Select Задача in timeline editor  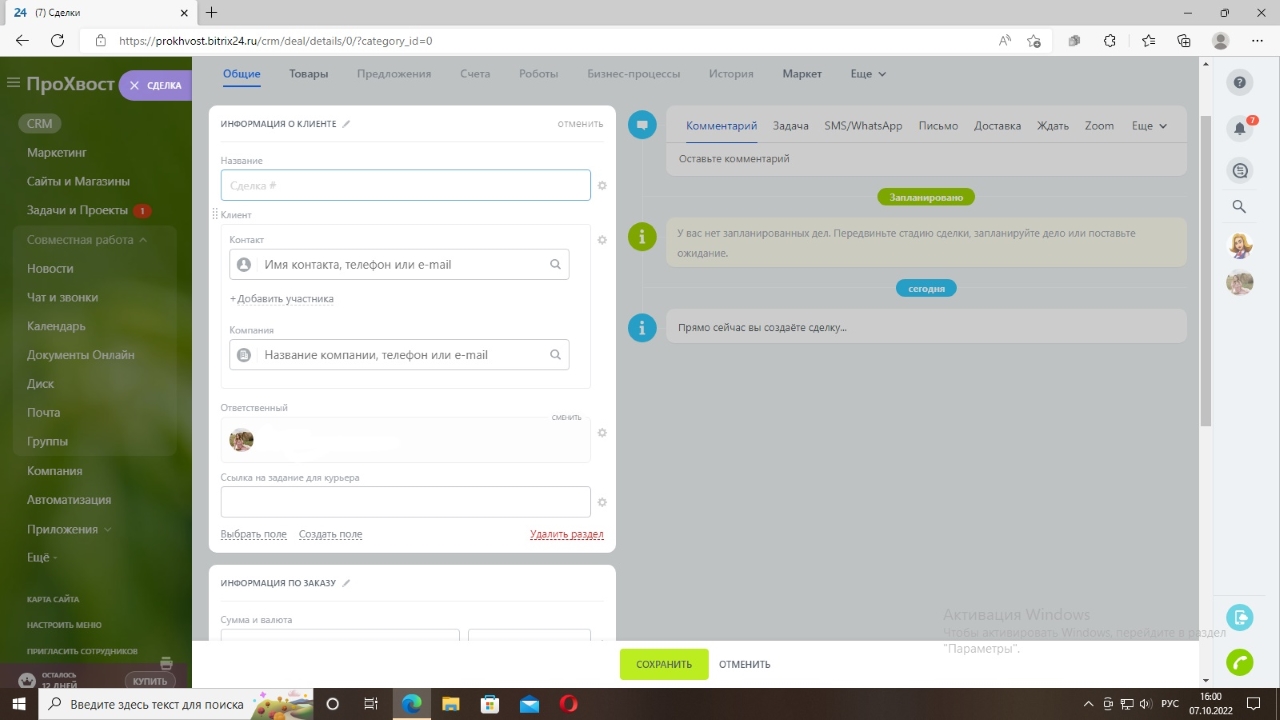(x=791, y=126)
